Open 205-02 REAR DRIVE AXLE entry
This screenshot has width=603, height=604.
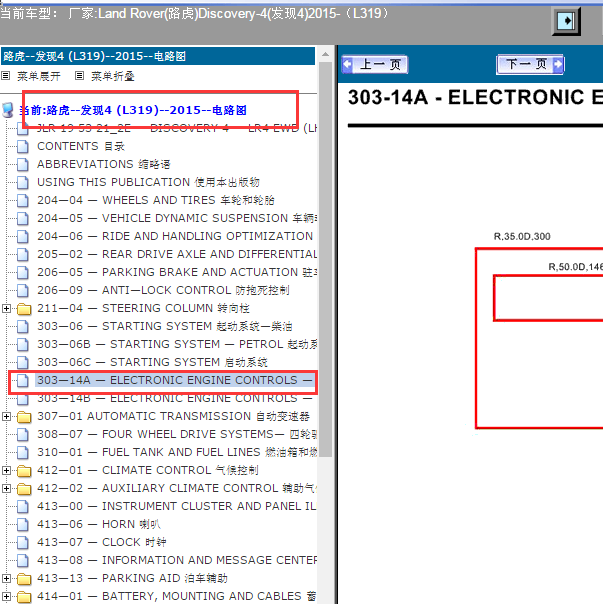[x=177, y=254]
